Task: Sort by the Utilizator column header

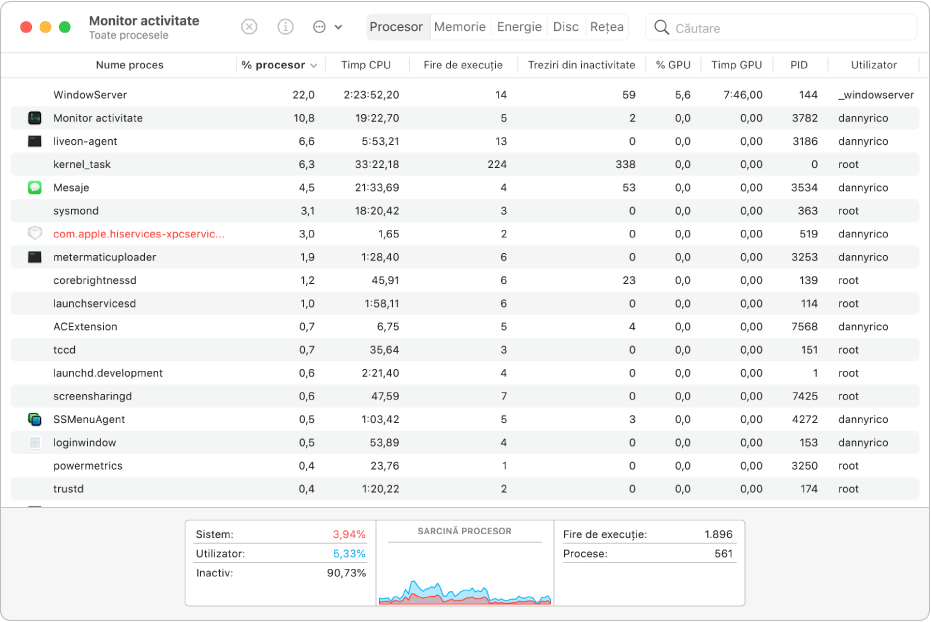Action: pos(873,65)
